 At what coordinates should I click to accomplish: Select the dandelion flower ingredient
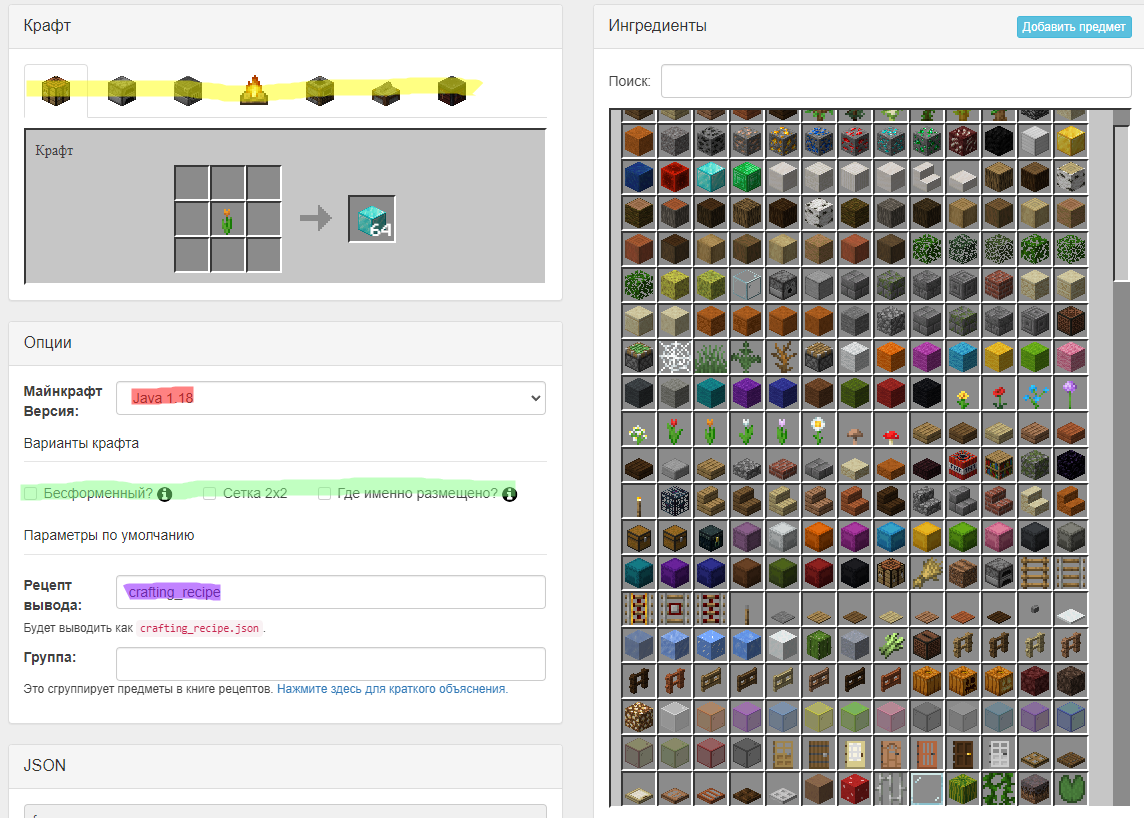(962, 393)
